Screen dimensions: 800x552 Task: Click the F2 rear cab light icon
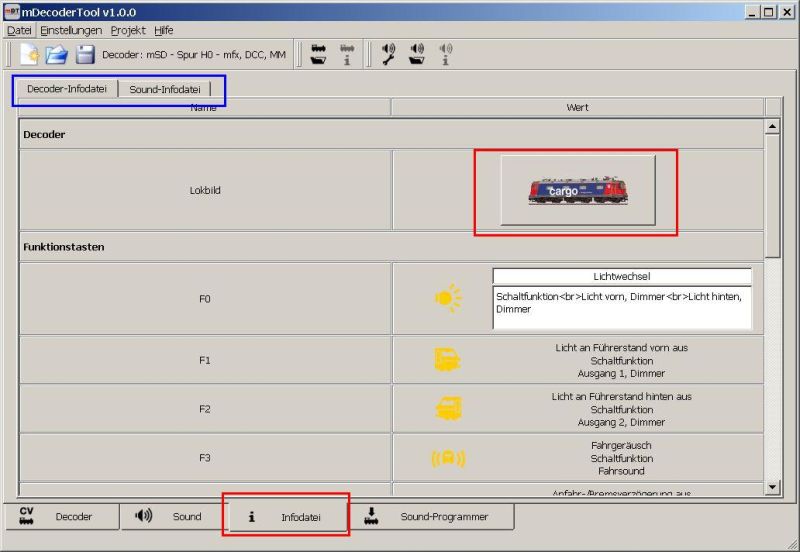(x=448, y=409)
